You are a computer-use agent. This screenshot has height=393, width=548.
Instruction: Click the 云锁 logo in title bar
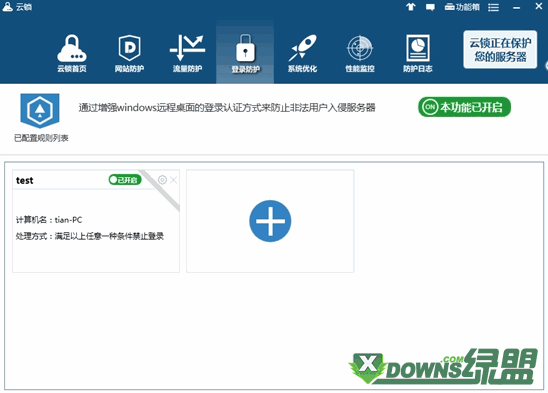(x=17, y=7)
